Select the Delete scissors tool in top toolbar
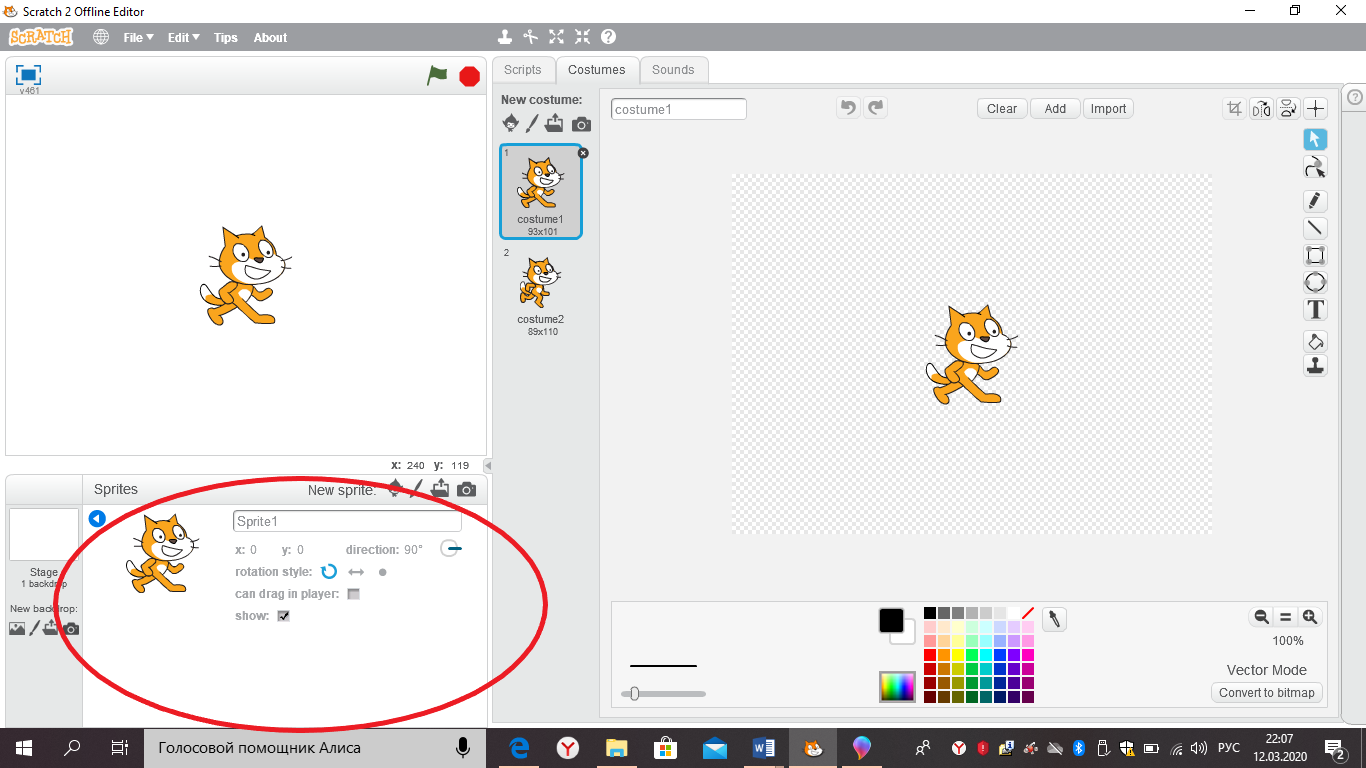The height and width of the screenshot is (768, 1366). 531,37
